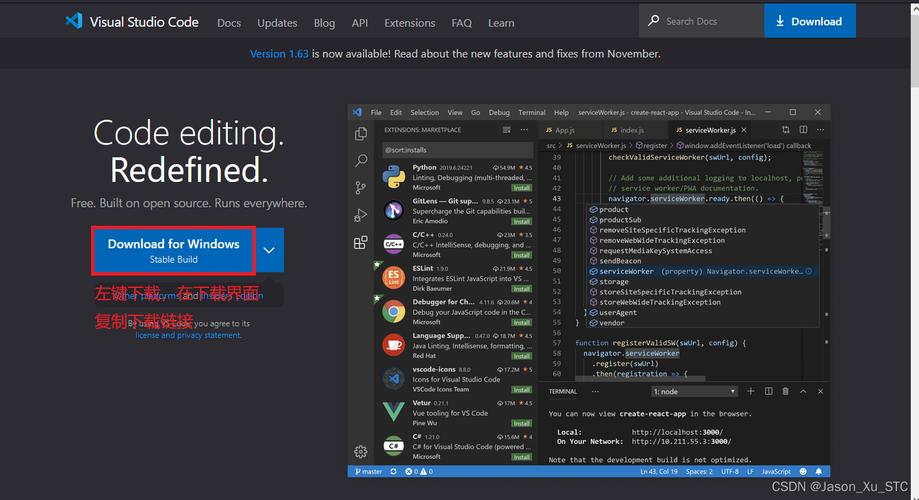Click the master branch status bar item
This screenshot has height=500, width=919.
(368, 471)
